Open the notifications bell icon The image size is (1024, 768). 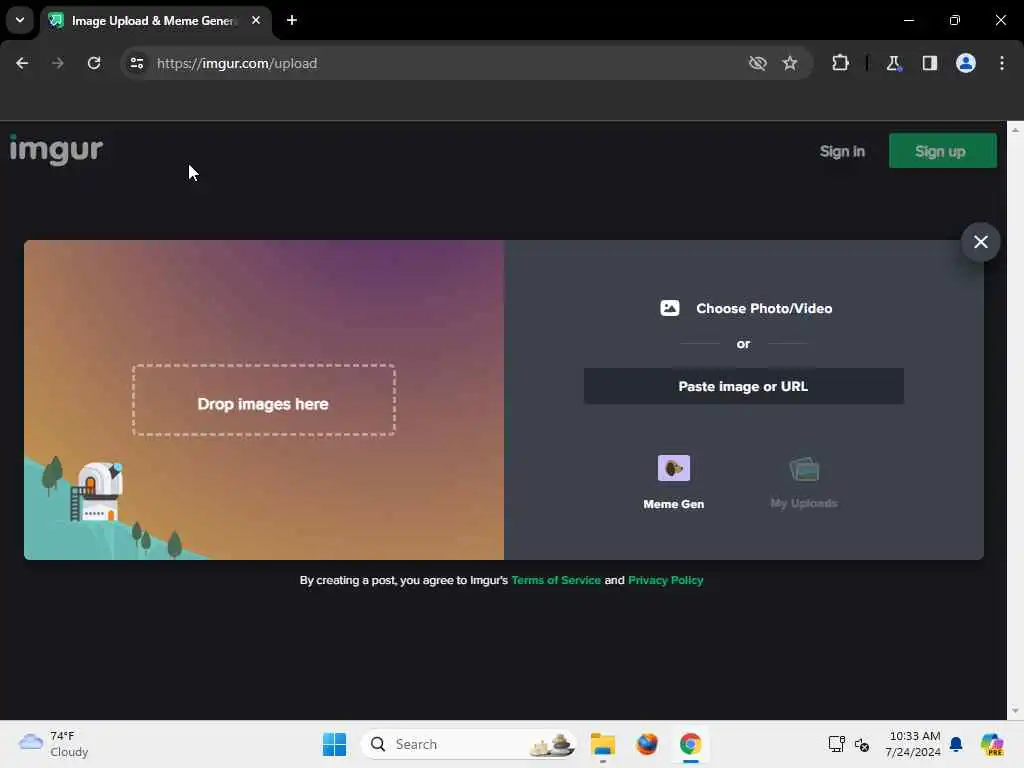(956, 744)
